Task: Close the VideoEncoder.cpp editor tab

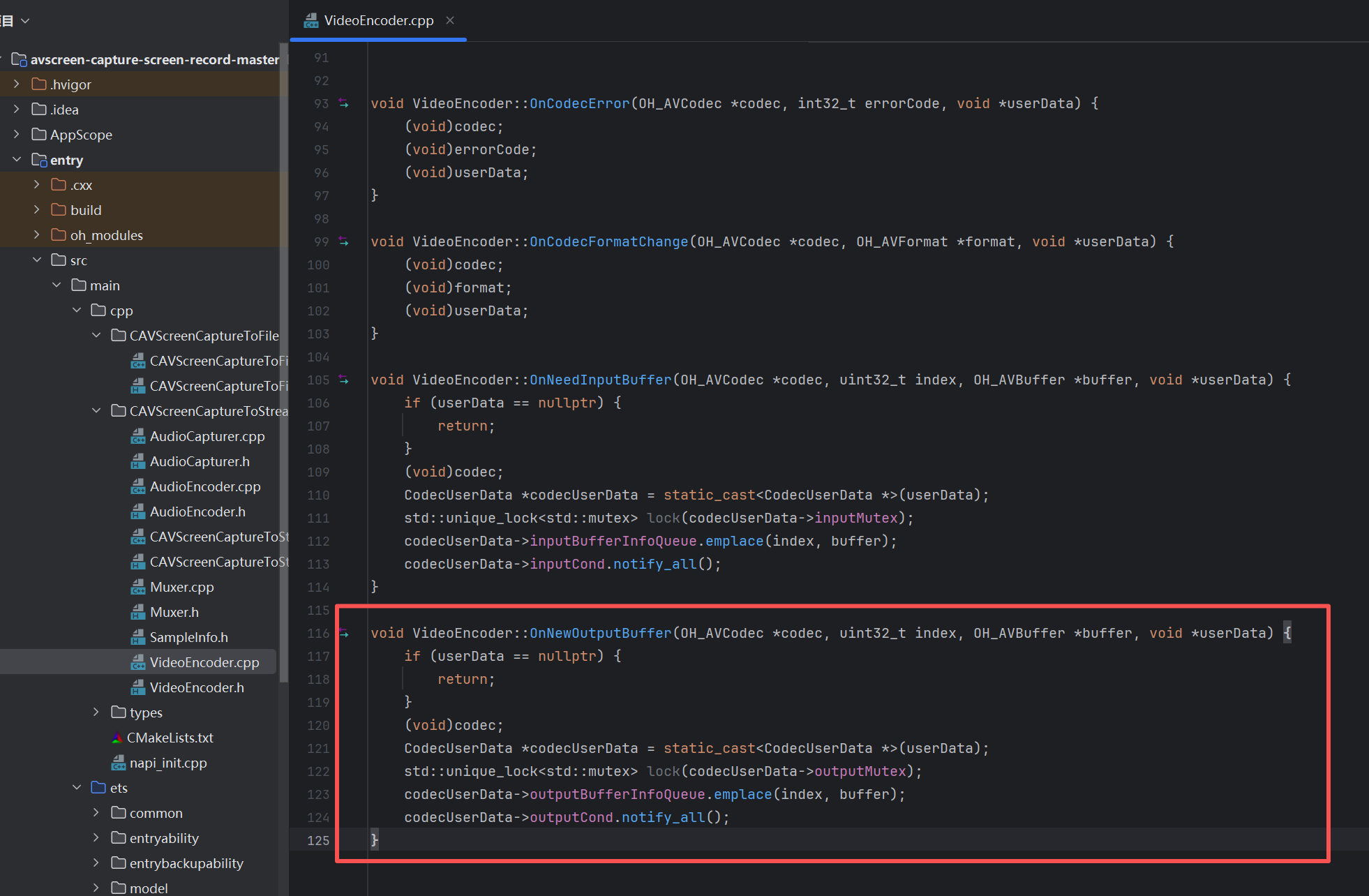Action: pyautogui.click(x=450, y=20)
